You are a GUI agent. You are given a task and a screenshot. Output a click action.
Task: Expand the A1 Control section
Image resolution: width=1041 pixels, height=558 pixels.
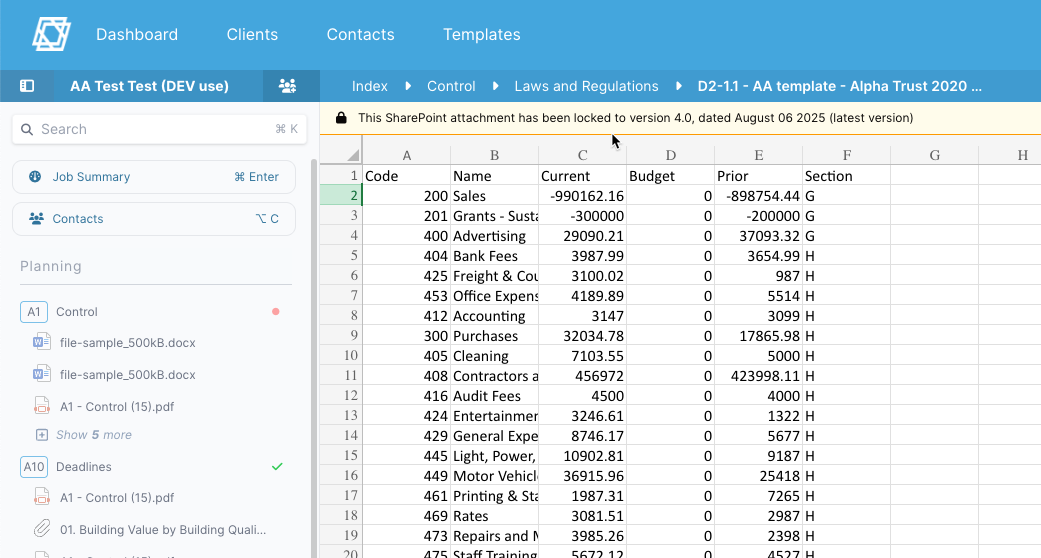pos(76,312)
